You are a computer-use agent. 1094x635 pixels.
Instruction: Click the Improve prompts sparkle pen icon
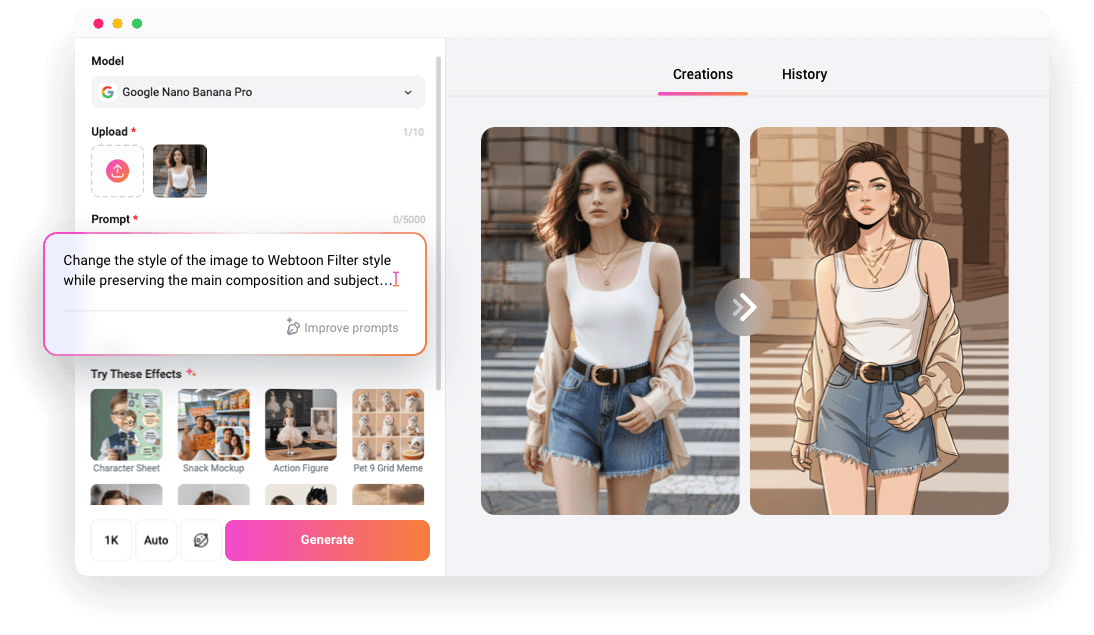[x=293, y=327]
